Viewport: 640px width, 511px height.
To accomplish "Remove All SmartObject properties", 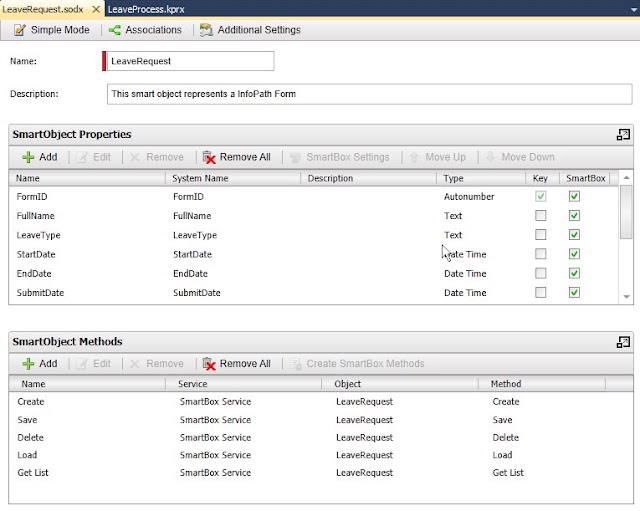I will pyautogui.click(x=237, y=157).
